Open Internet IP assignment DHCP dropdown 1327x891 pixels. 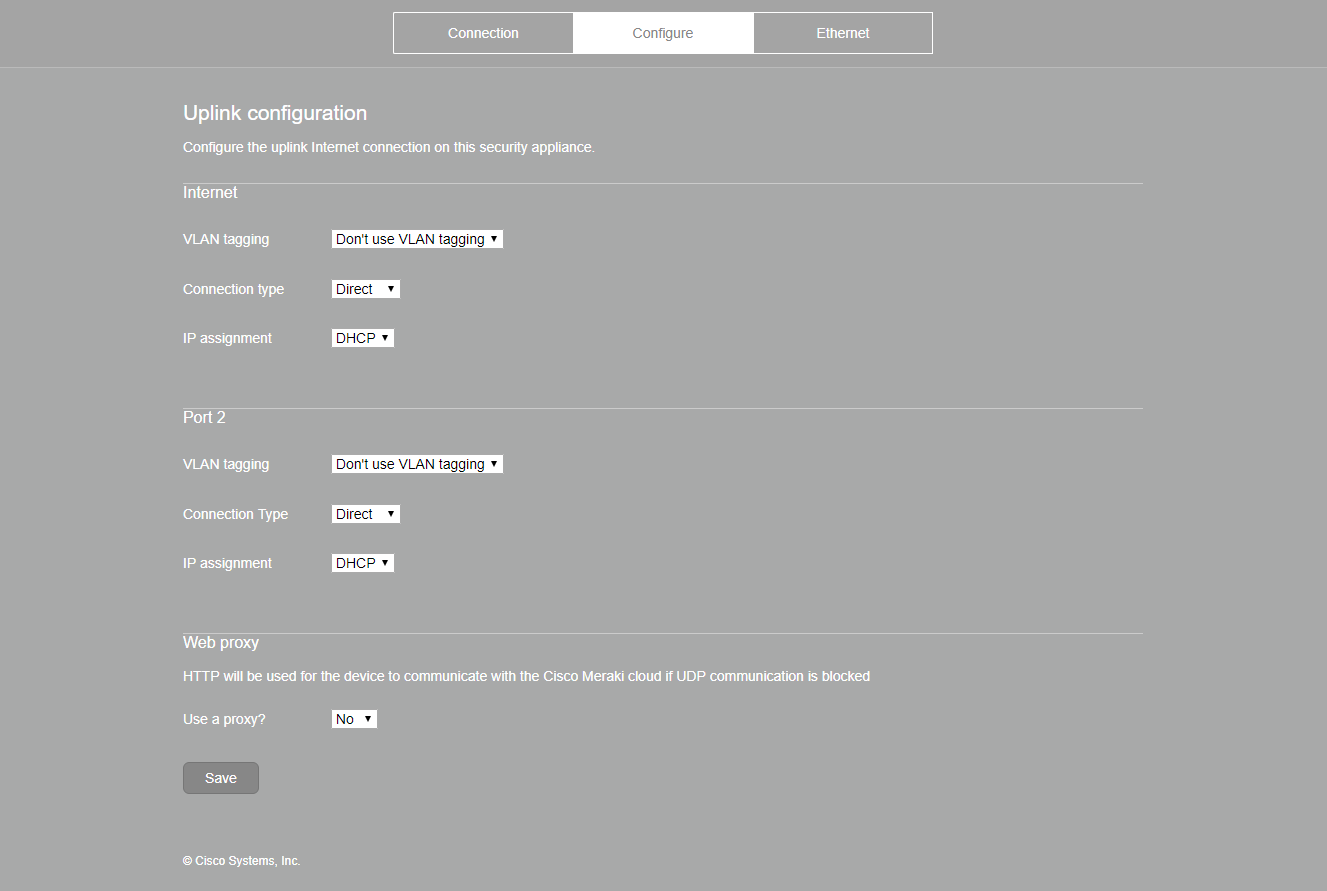(362, 338)
